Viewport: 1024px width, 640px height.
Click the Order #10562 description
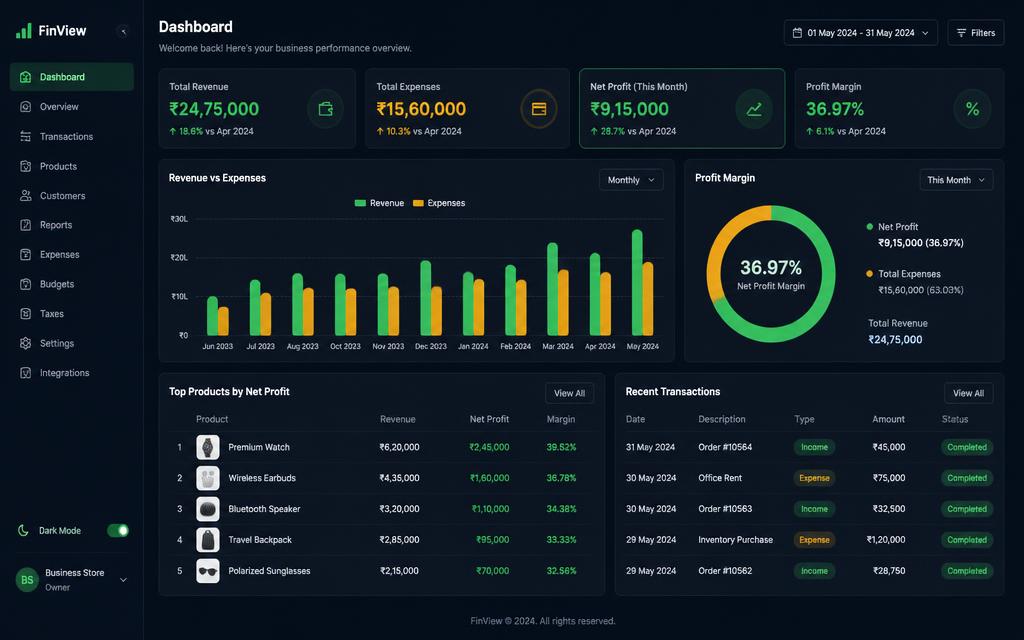point(725,571)
